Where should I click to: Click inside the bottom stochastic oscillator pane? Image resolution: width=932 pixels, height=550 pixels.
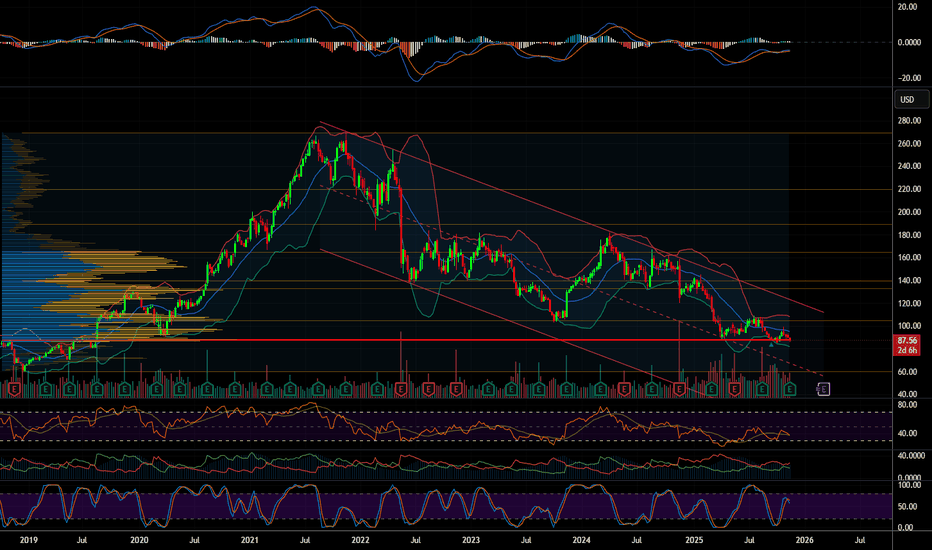(x=400, y=505)
